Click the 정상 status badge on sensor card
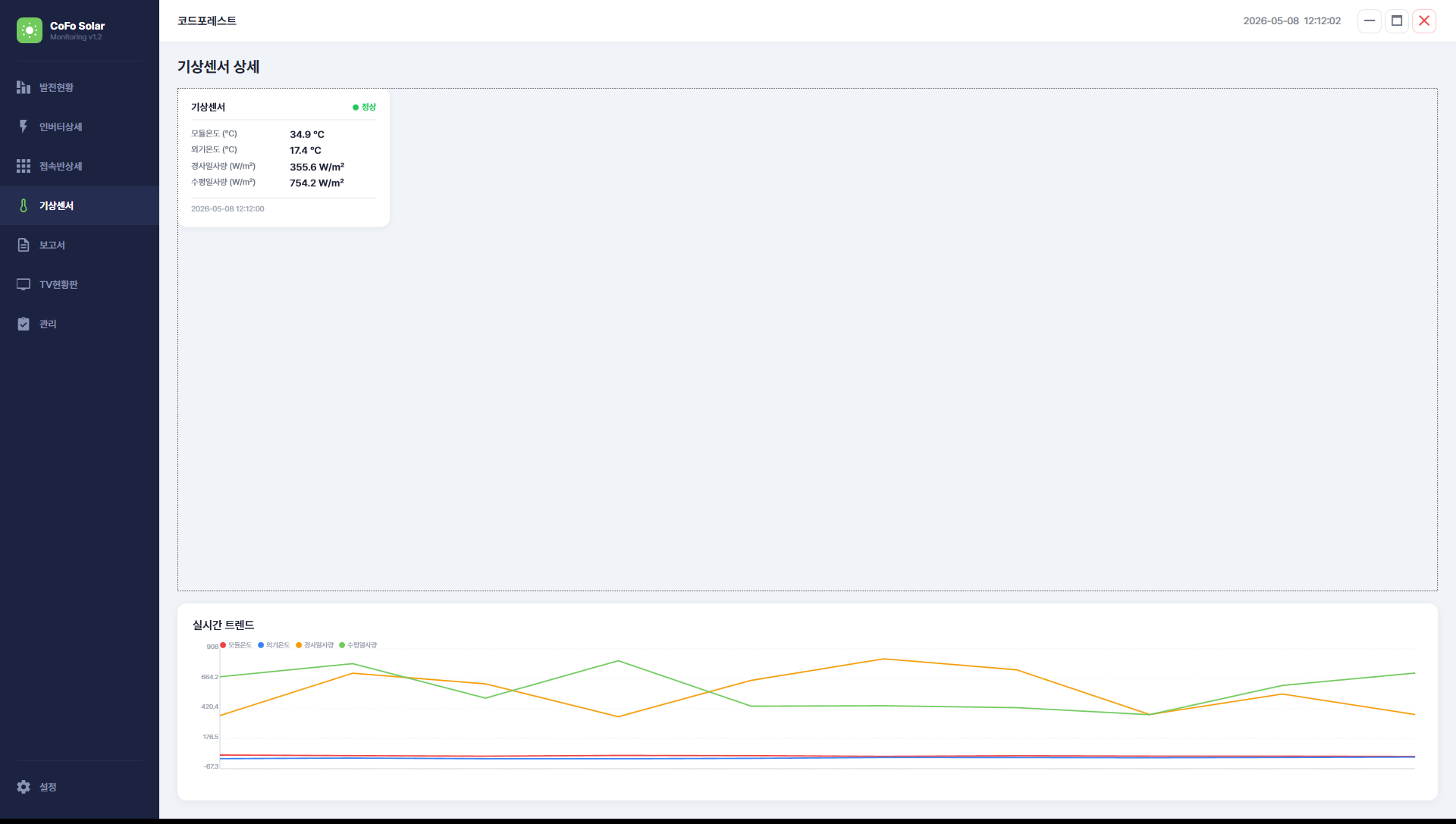Screen dimensions: 1456x824 coord(365,107)
